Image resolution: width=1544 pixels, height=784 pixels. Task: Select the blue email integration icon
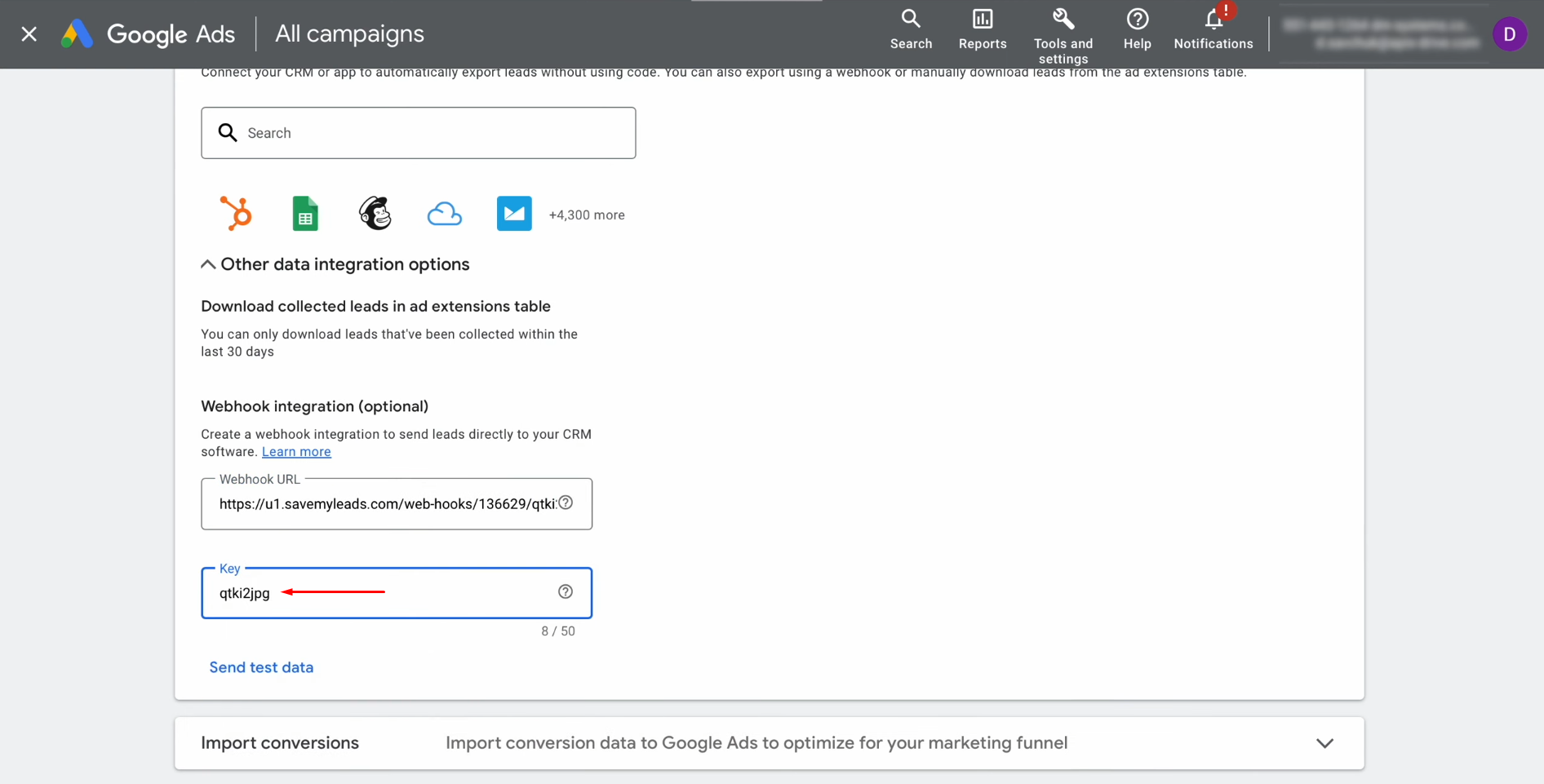coord(514,214)
